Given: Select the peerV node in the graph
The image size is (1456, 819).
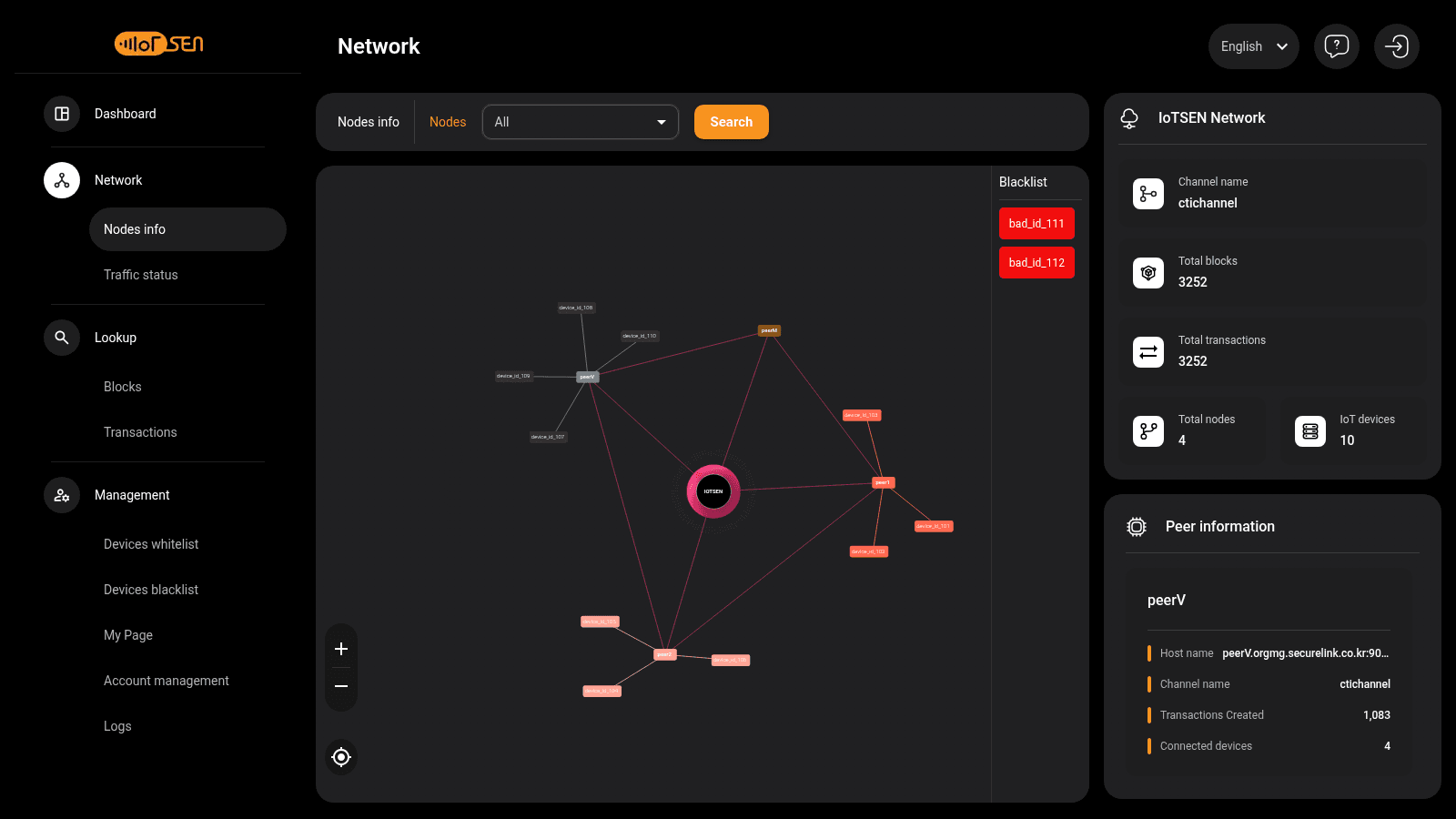Looking at the screenshot, I should pos(588,377).
